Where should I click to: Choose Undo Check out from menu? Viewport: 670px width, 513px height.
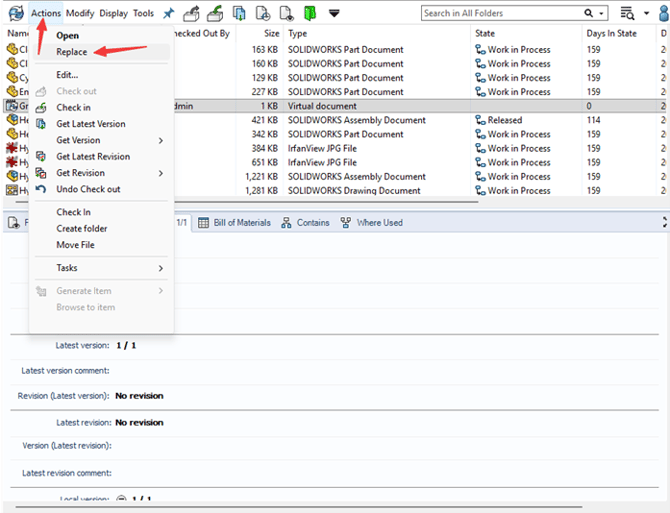pyautogui.click(x=88, y=189)
